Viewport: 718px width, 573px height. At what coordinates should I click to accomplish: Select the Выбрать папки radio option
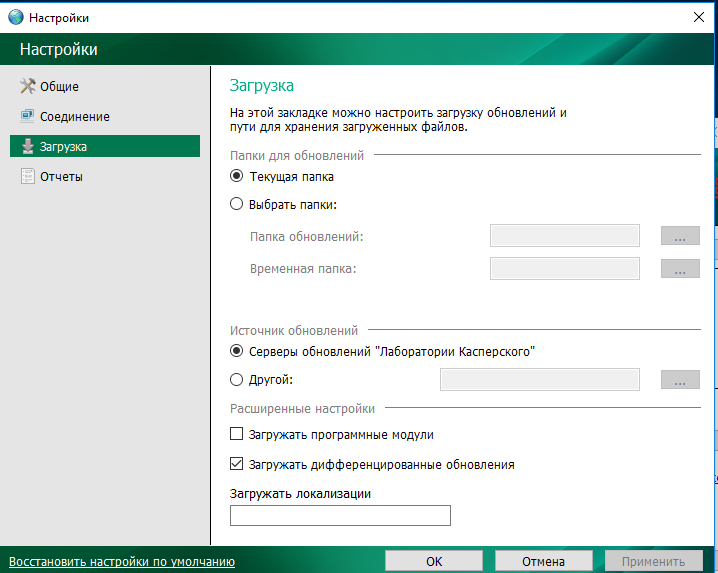236,204
